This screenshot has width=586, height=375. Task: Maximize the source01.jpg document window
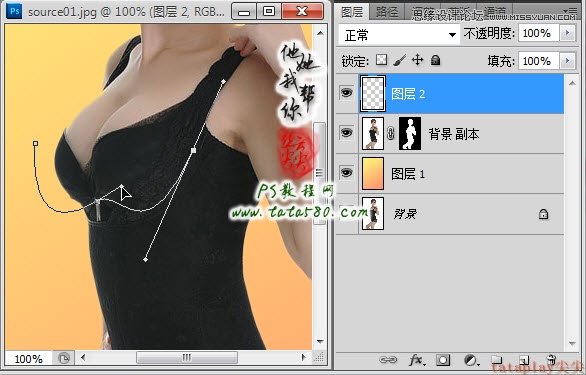tap(269, 12)
